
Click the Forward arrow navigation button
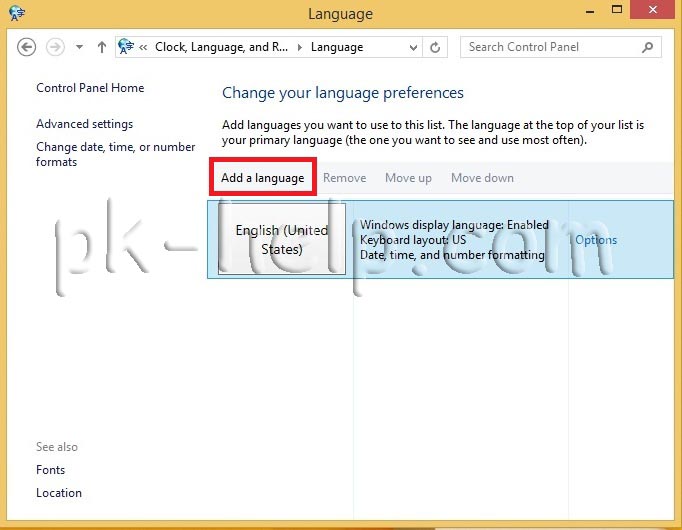tap(55, 47)
